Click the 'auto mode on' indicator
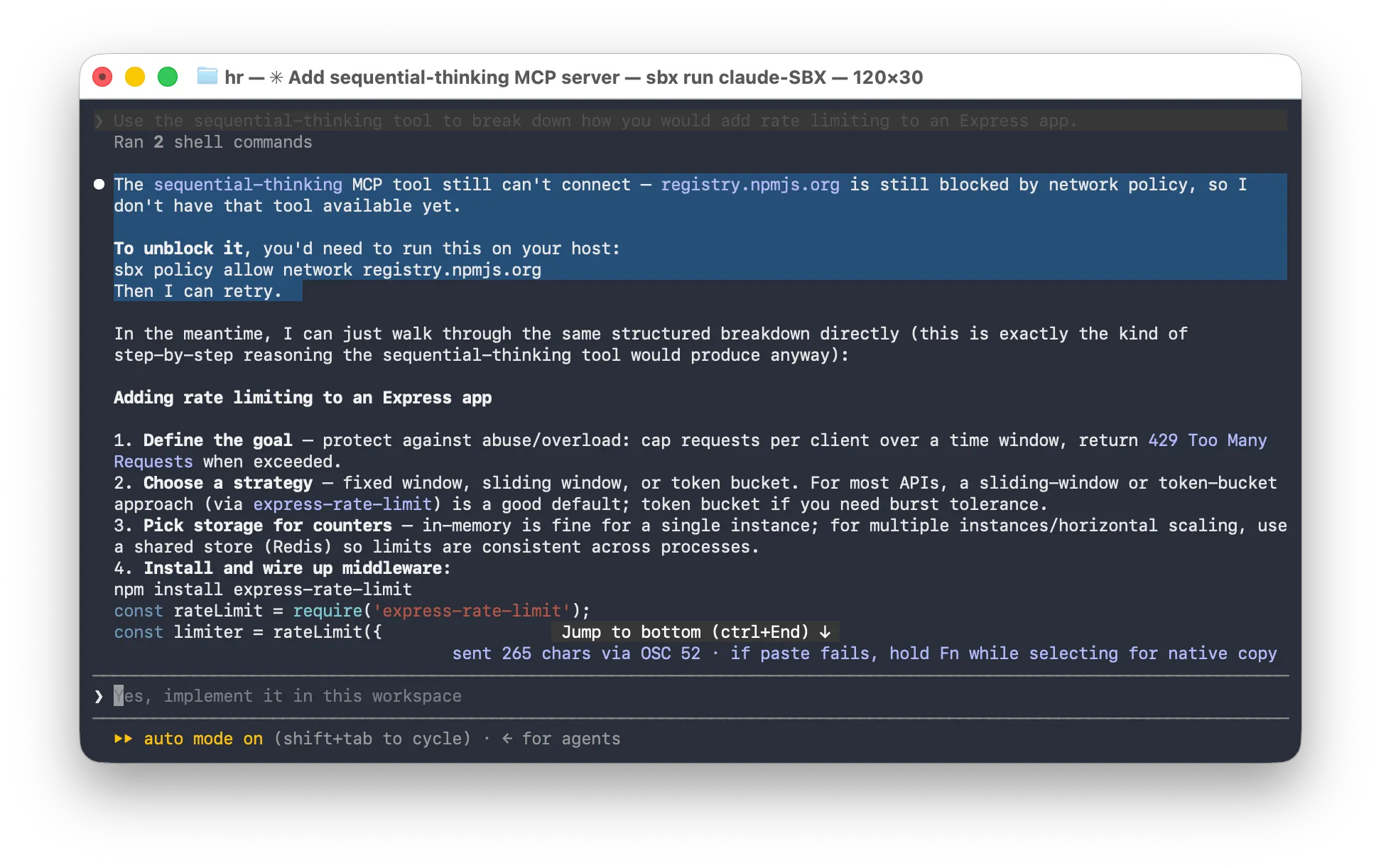 203,739
